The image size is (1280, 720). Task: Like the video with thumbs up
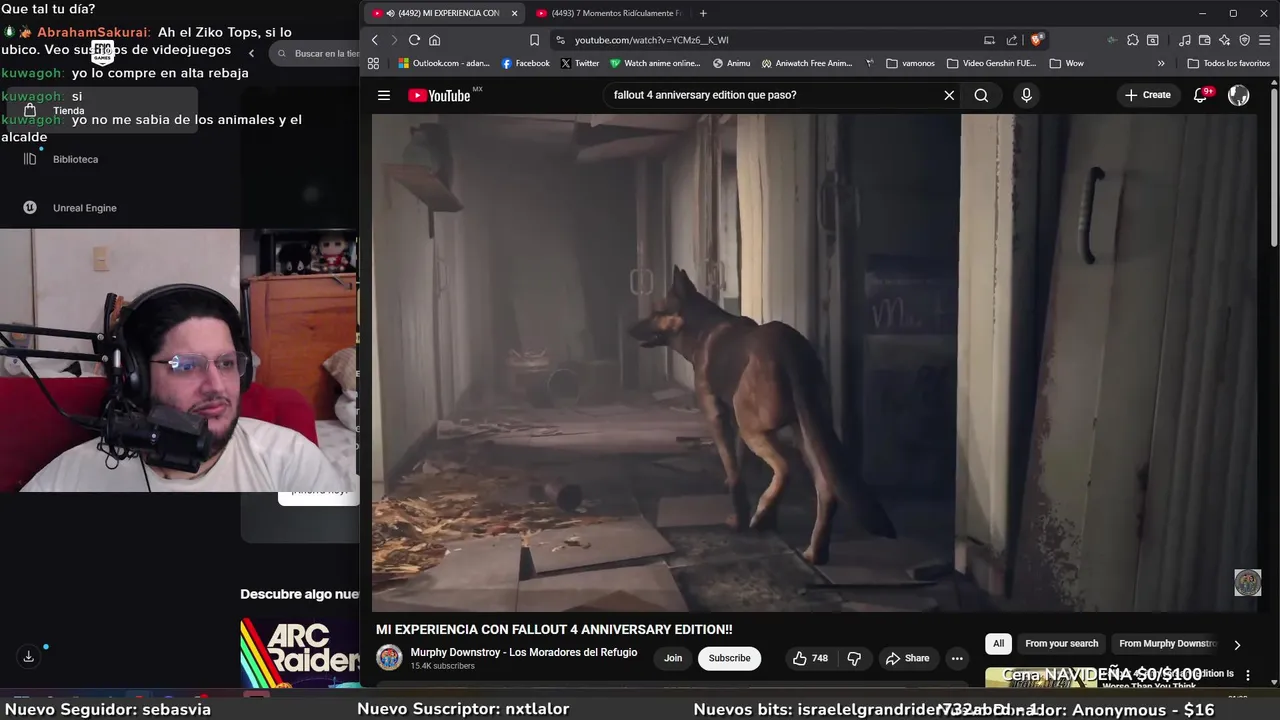click(810, 658)
